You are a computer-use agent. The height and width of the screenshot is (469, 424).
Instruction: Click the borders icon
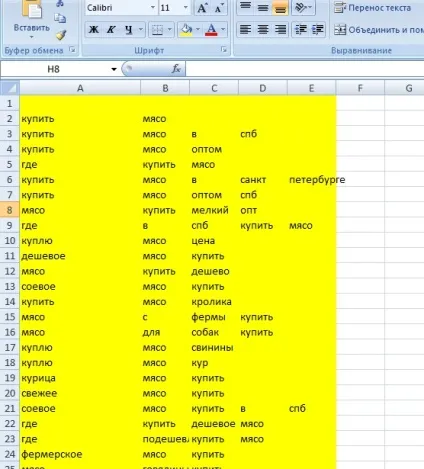pos(157,30)
